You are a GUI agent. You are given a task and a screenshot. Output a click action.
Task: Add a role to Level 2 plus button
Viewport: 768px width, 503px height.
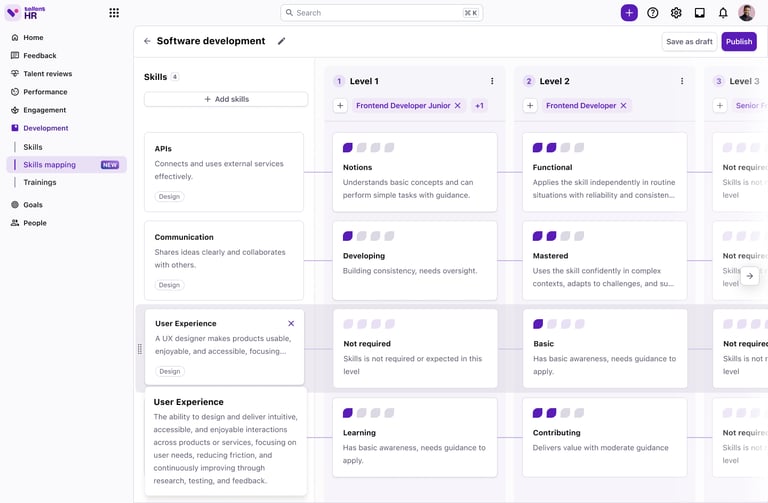(x=530, y=105)
